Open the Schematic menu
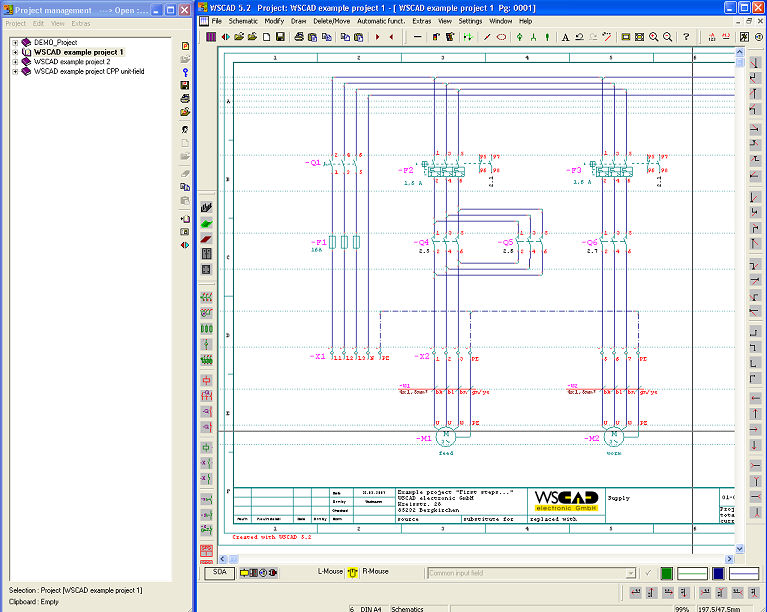This screenshot has height=612, width=767. (x=243, y=21)
